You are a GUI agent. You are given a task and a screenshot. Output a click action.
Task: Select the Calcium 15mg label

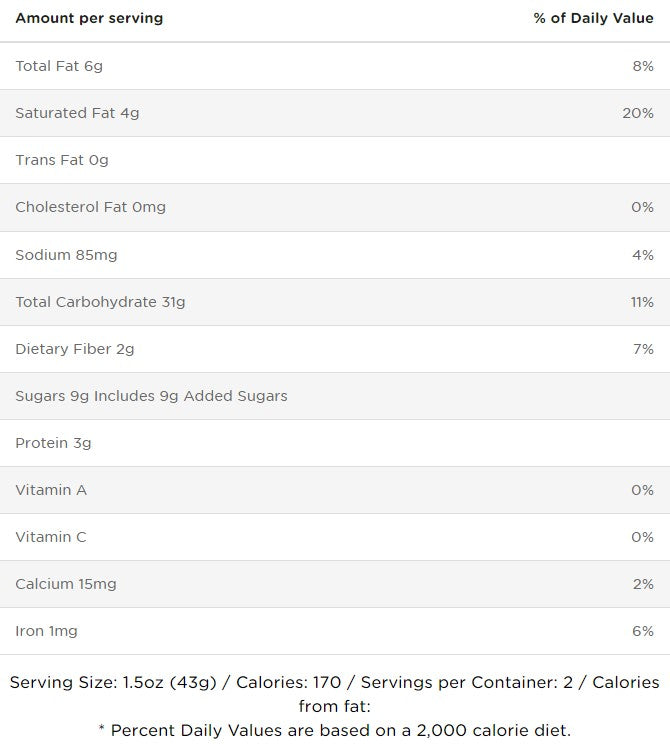click(x=66, y=584)
